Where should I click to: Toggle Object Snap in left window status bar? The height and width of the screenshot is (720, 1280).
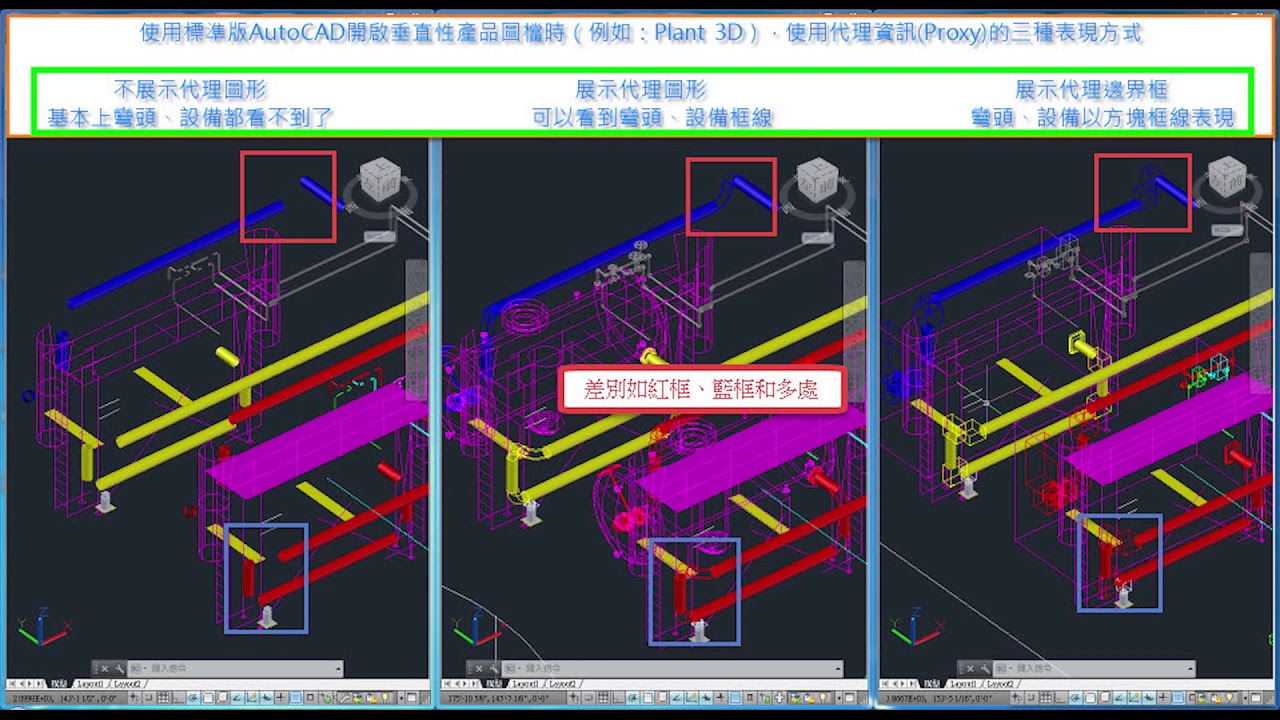(x=208, y=698)
